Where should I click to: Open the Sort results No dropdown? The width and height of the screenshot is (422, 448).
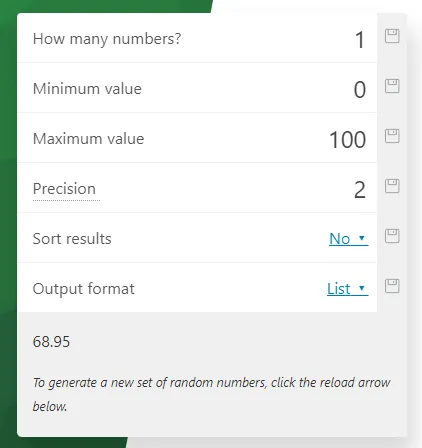[x=348, y=239]
